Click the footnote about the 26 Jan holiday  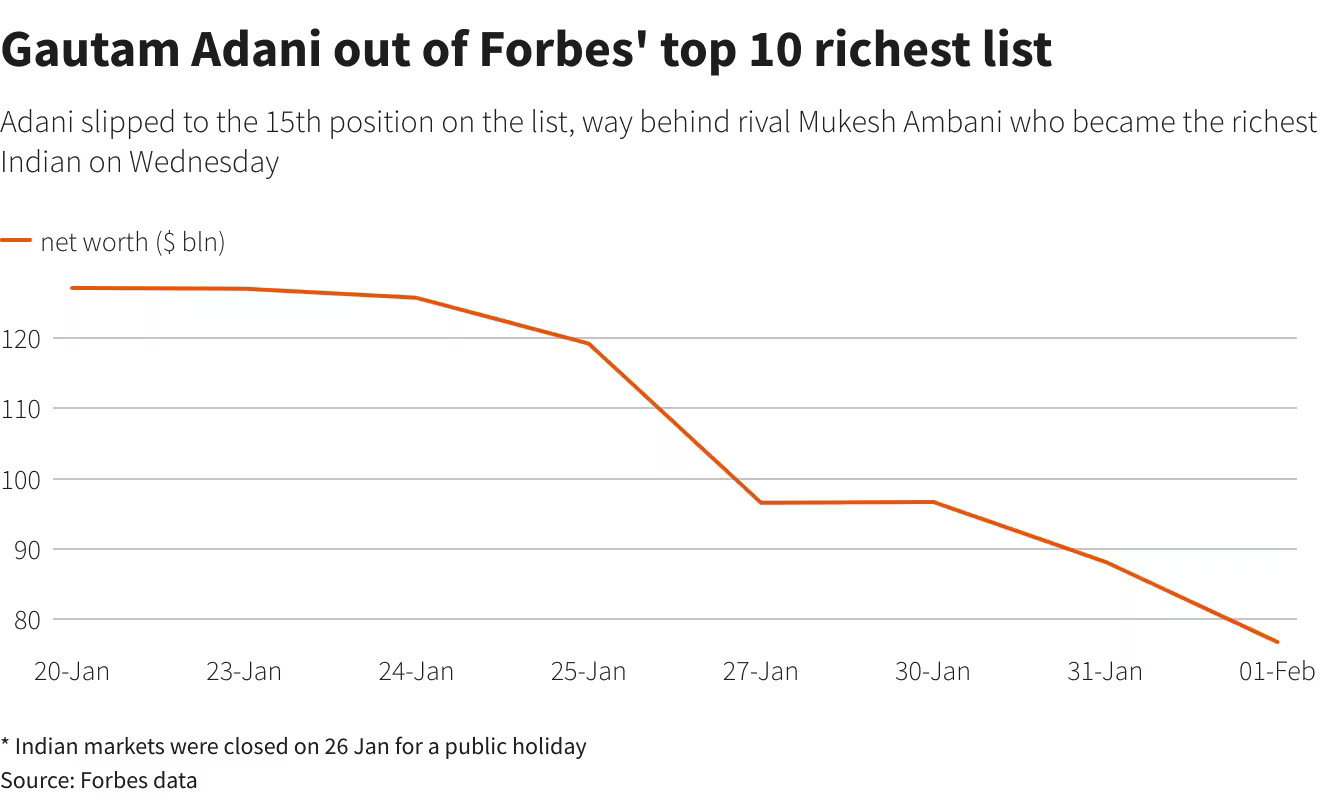[x=294, y=746]
